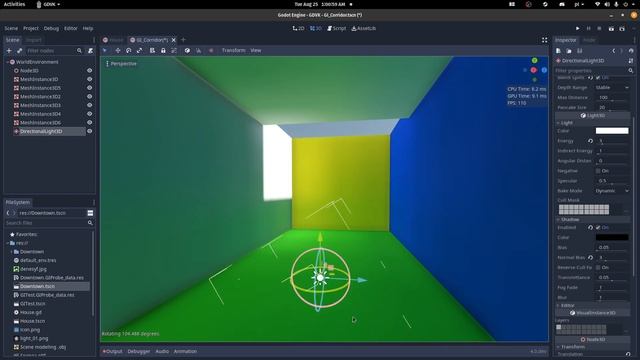Switch to the Import dock tab
The width and height of the screenshot is (640, 360).
pos(33,40)
